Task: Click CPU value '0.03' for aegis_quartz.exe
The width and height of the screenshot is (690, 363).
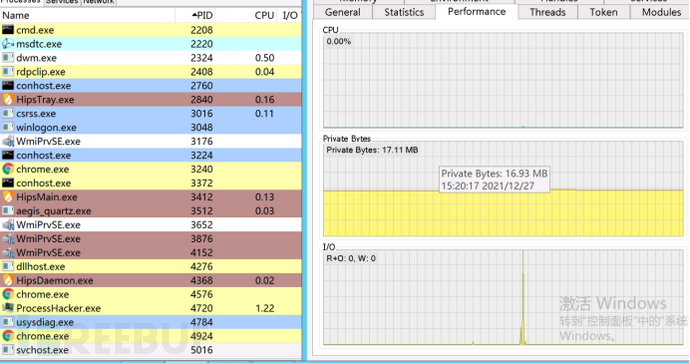Action: pyautogui.click(x=265, y=211)
